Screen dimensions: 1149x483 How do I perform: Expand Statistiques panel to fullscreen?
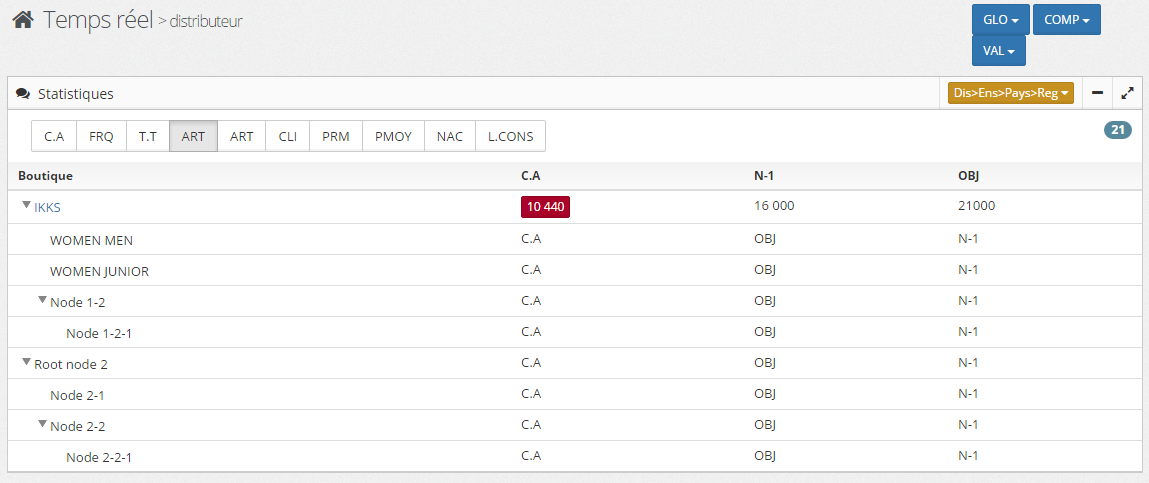[x=1127, y=93]
